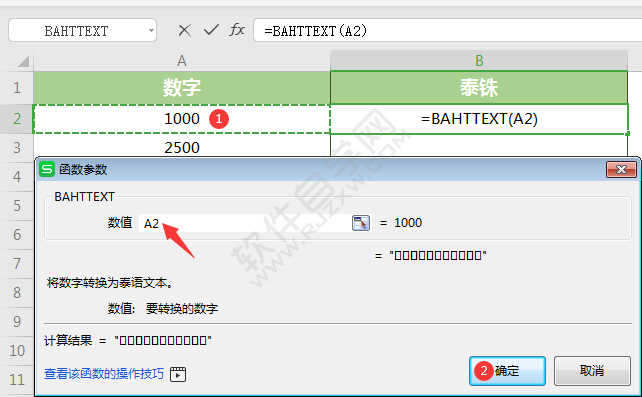This screenshot has width=642, height=397.
Task: Select row 8 header
Action: (17, 293)
